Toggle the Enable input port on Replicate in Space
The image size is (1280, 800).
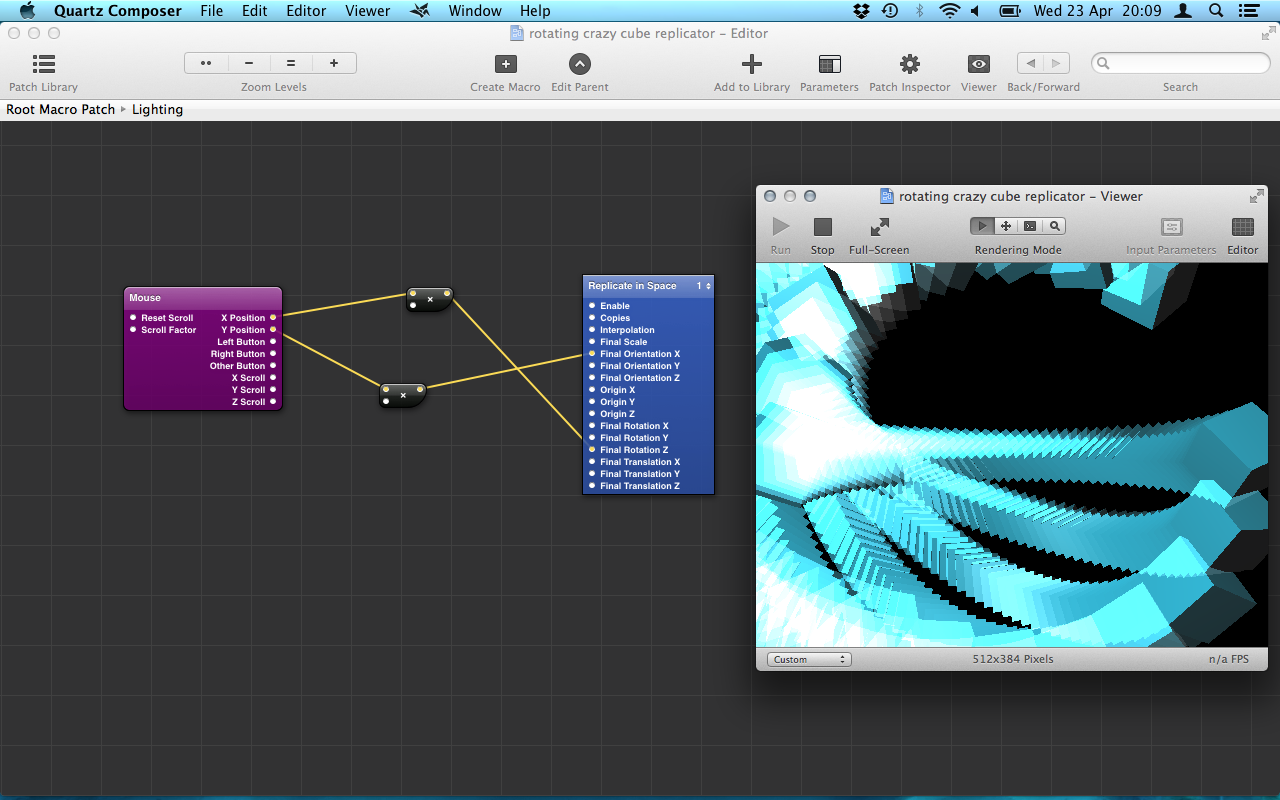click(x=592, y=306)
